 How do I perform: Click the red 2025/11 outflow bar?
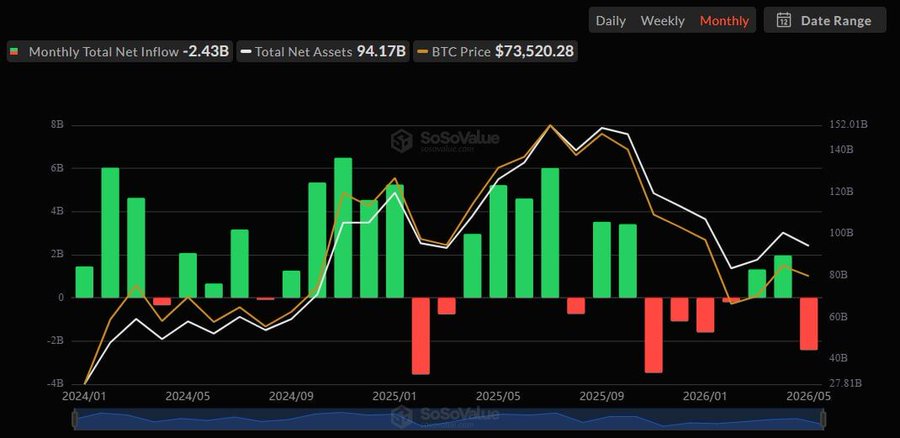(653, 335)
